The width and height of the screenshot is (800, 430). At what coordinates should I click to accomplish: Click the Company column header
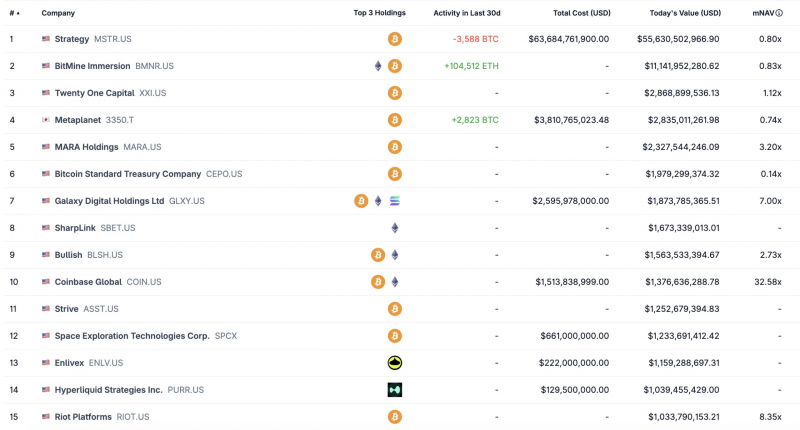pos(58,13)
